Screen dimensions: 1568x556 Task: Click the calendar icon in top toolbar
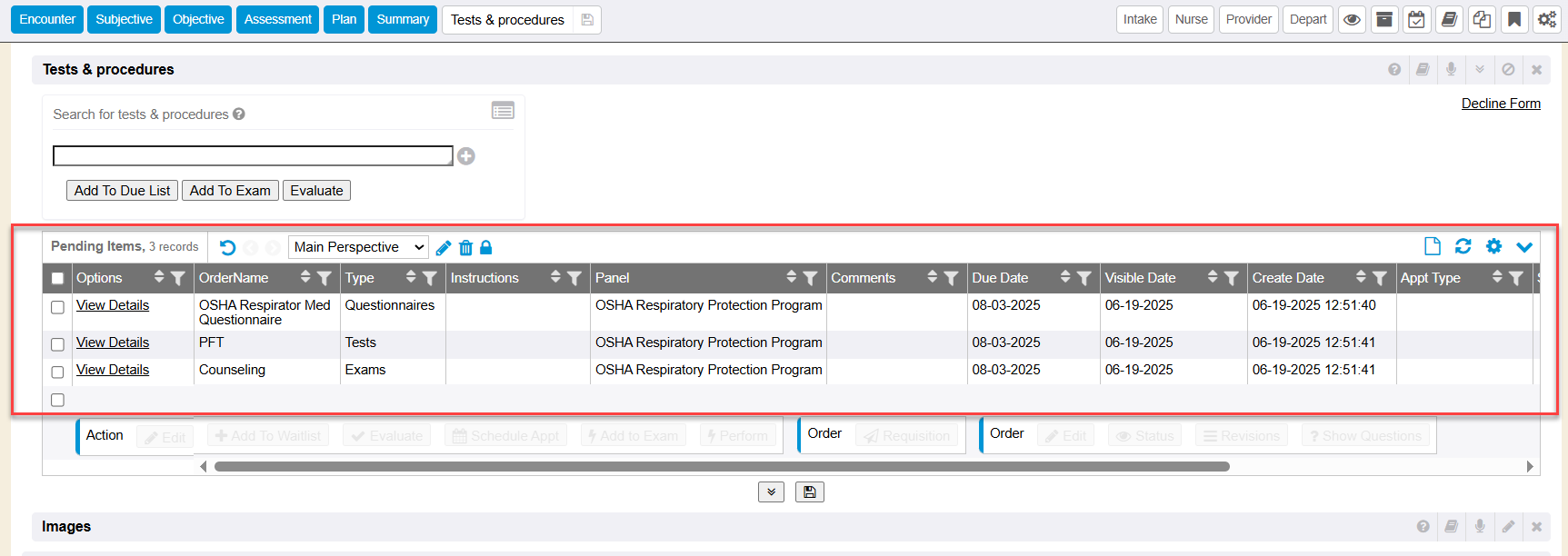coord(1416,20)
